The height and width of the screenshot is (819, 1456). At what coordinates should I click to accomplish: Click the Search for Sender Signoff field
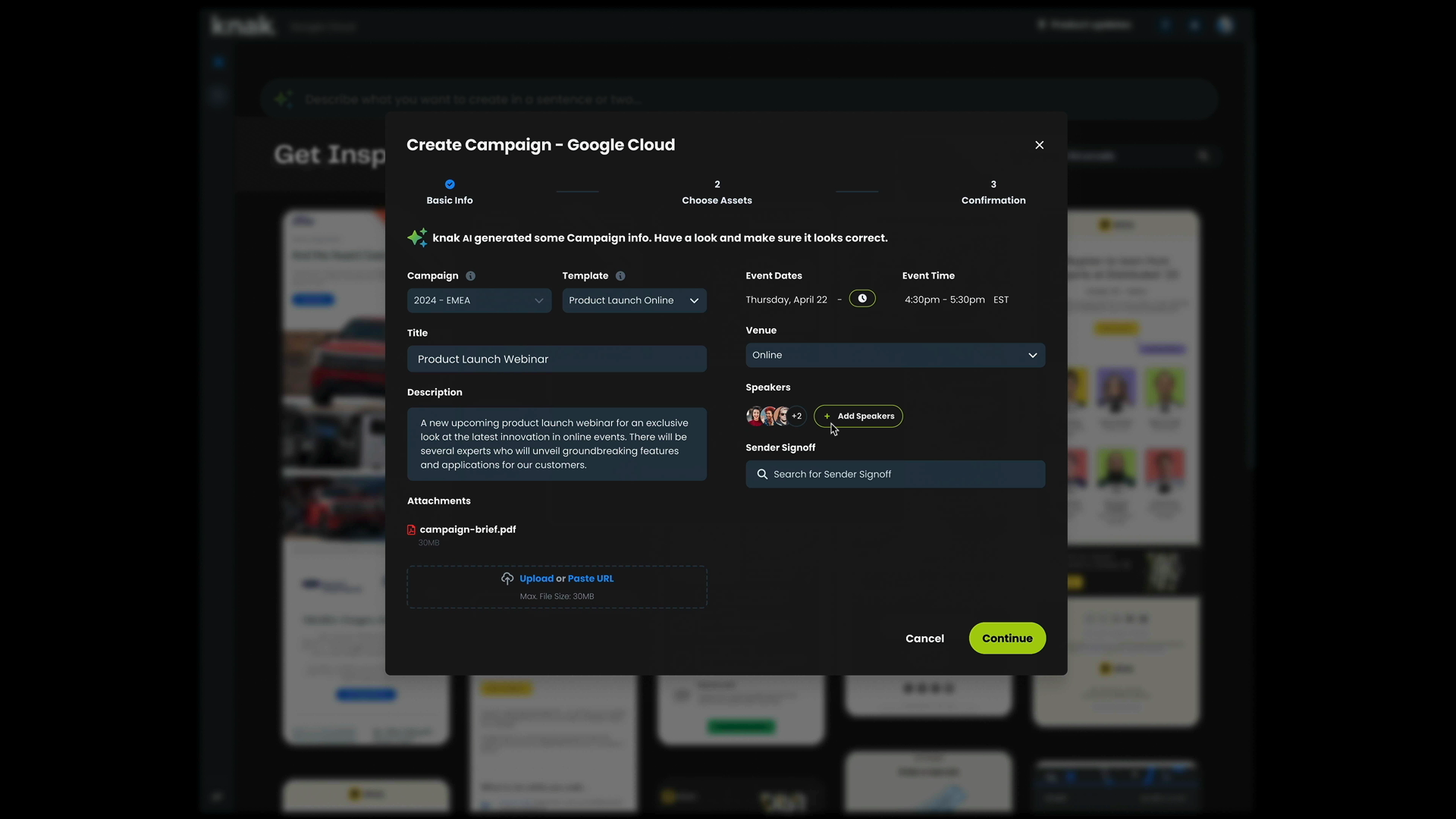[x=895, y=474]
